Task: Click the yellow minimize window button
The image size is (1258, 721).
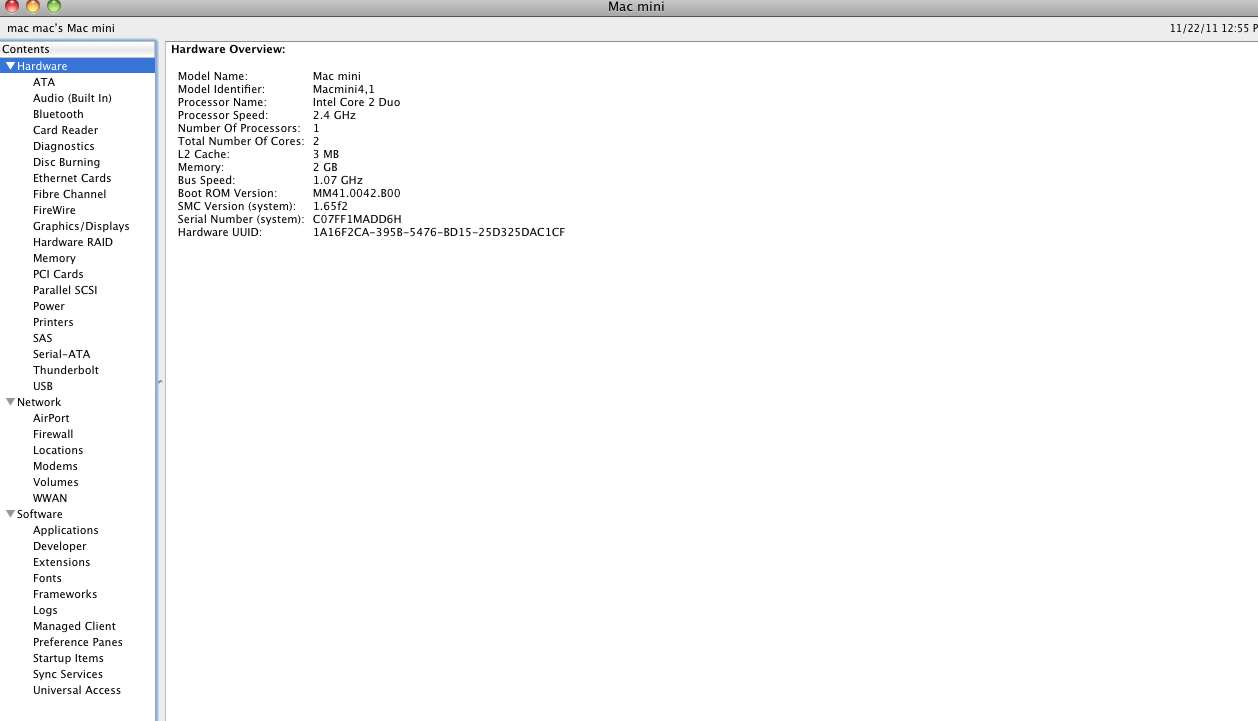Action: [x=33, y=7]
